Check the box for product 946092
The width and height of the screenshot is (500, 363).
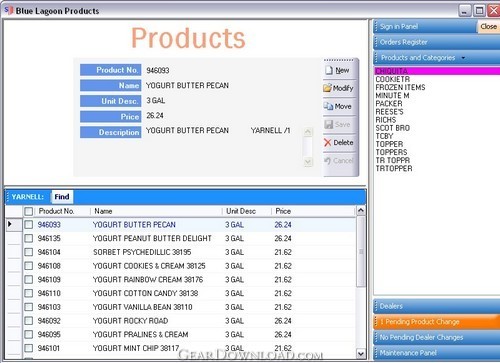tap(29, 320)
